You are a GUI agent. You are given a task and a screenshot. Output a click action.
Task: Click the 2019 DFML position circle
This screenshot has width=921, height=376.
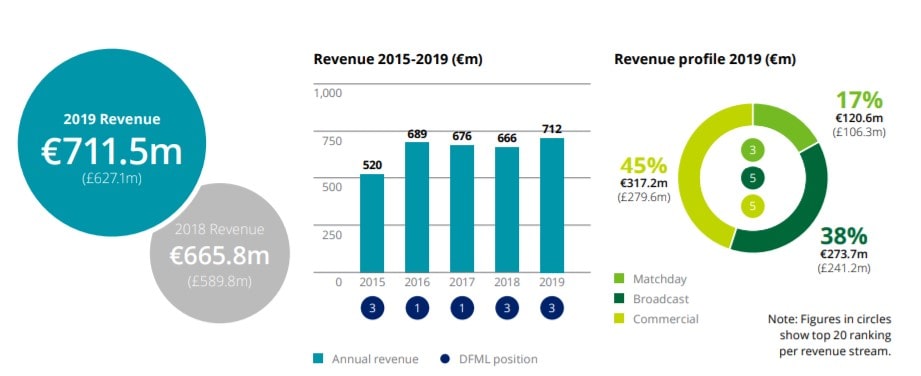coord(552,308)
